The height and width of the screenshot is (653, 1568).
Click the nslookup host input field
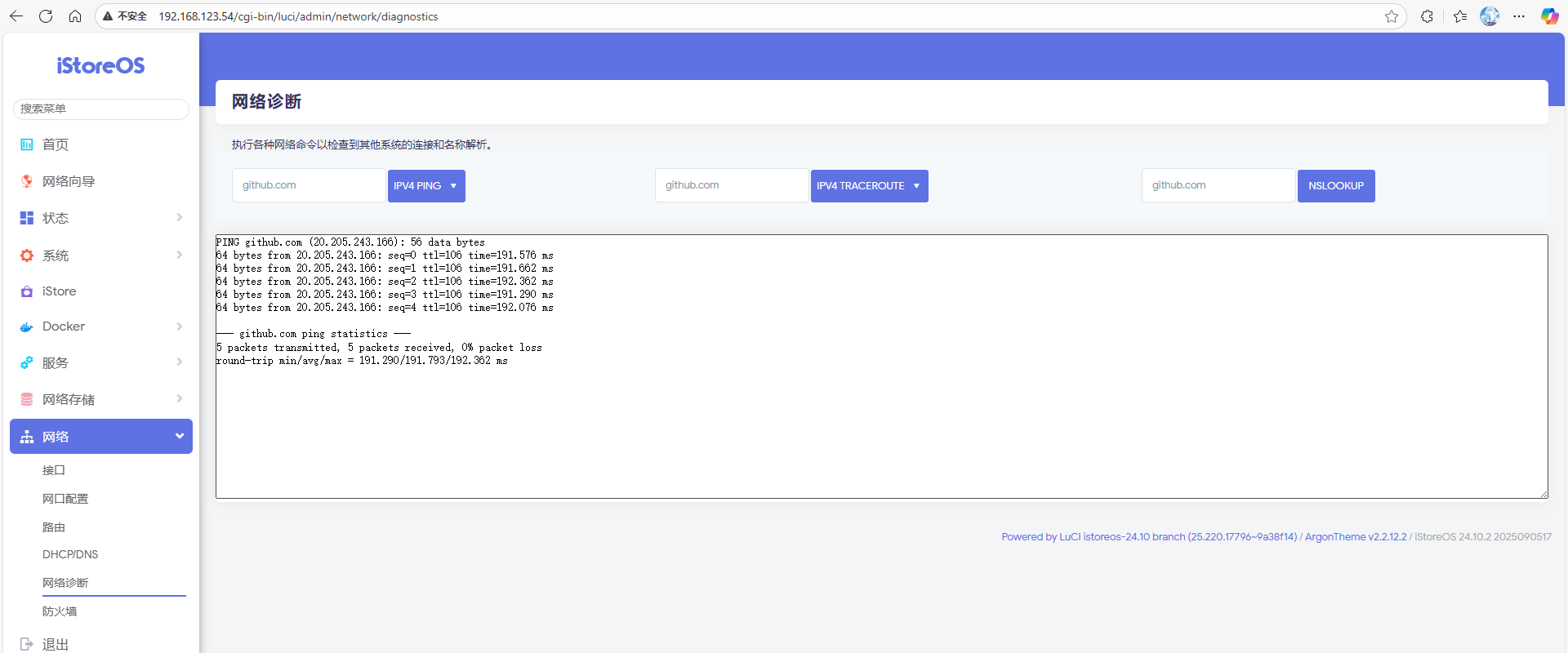1218,185
